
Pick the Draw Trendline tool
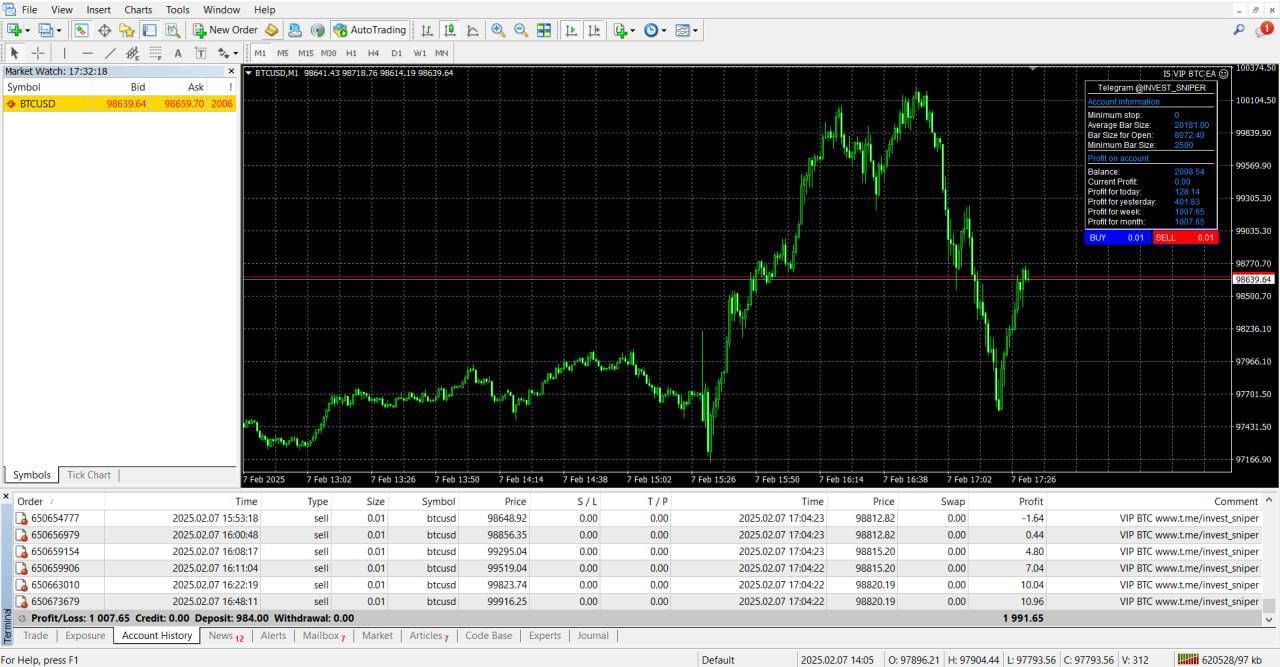[x=110, y=53]
